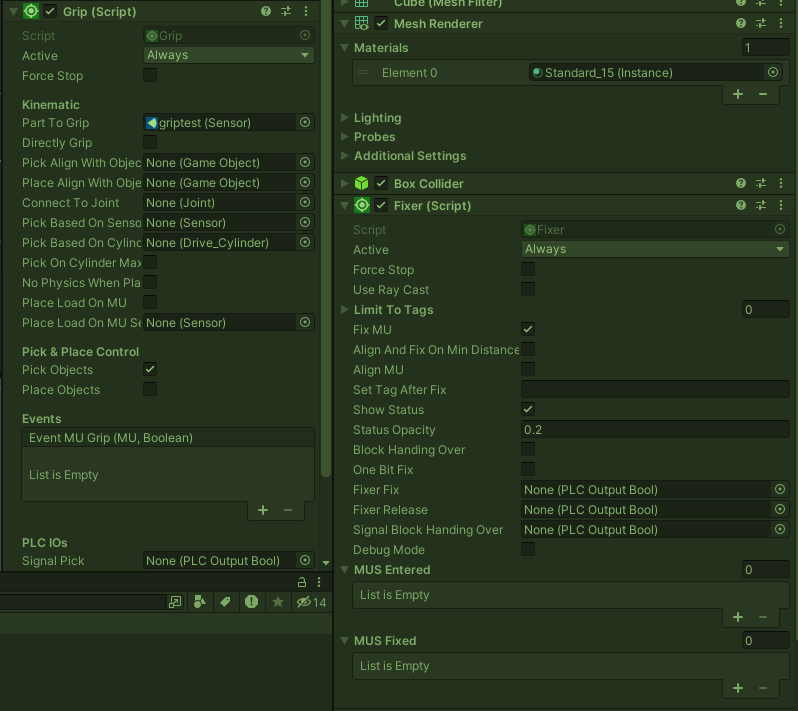Screen dimensions: 798x711
Task: Click Set Tag After Fix field
Action: pyautogui.click(x=656, y=389)
